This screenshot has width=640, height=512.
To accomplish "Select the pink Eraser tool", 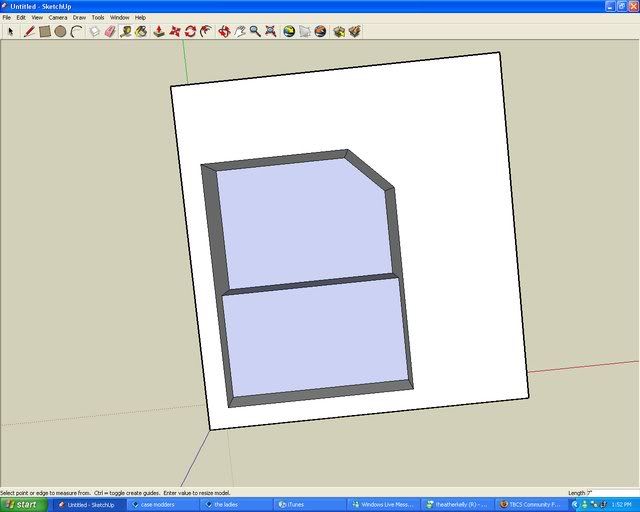I will (110, 31).
